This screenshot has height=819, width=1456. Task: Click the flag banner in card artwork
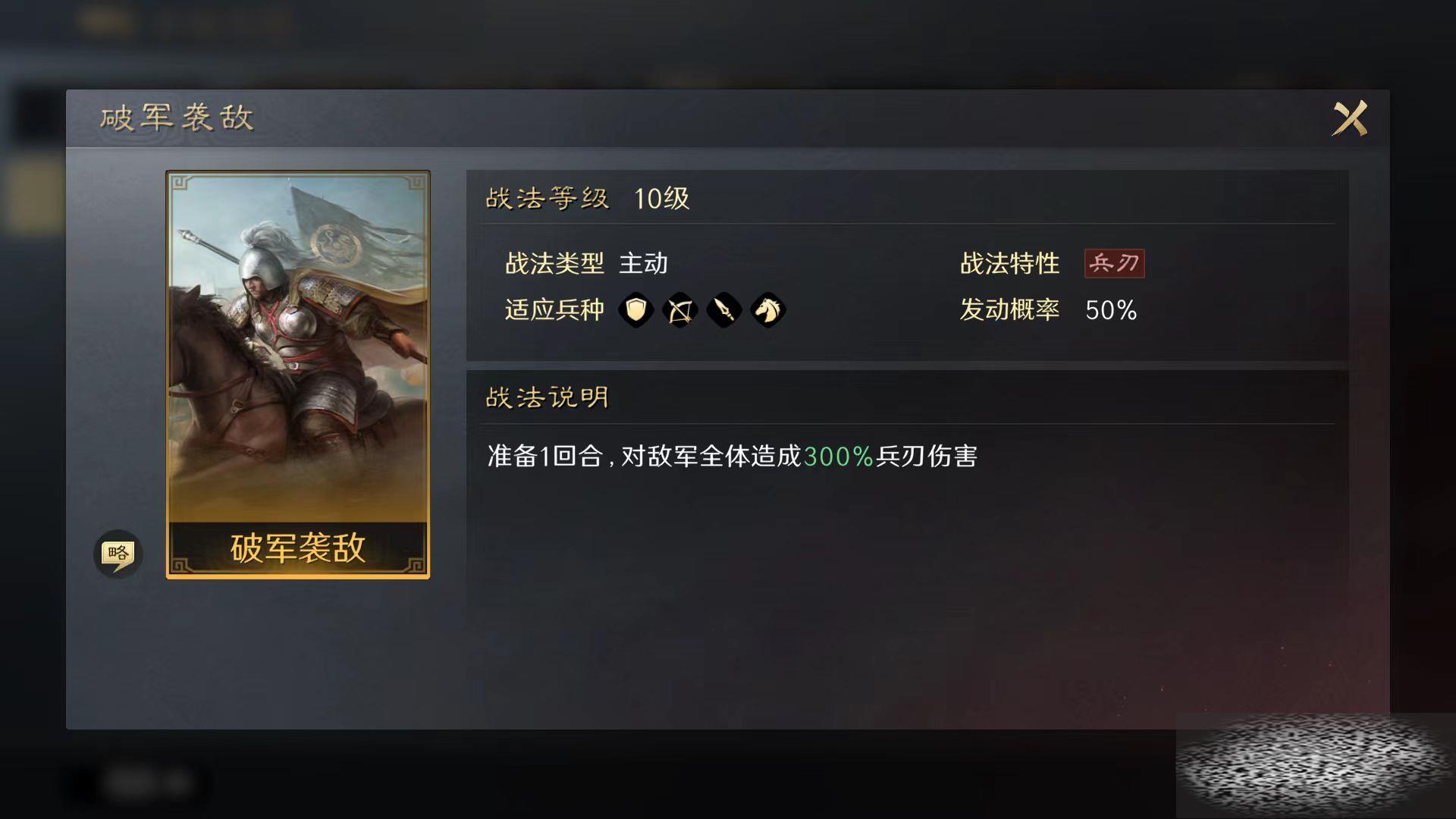[x=349, y=231]
